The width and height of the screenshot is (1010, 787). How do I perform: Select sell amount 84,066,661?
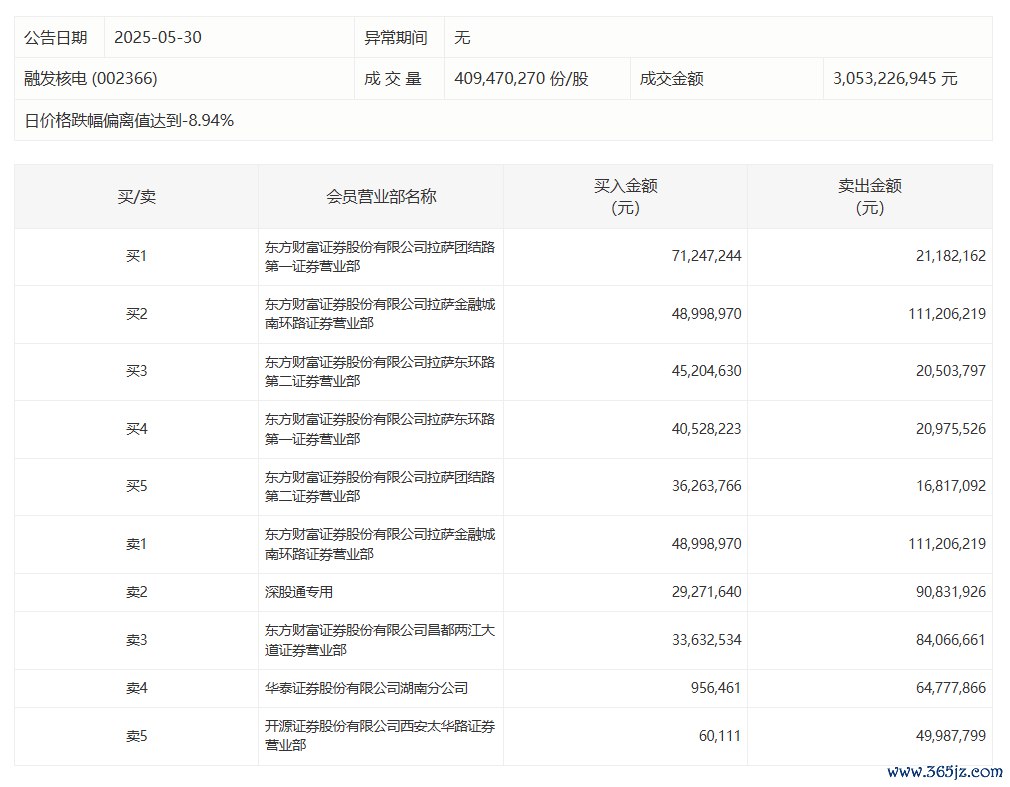951,640
